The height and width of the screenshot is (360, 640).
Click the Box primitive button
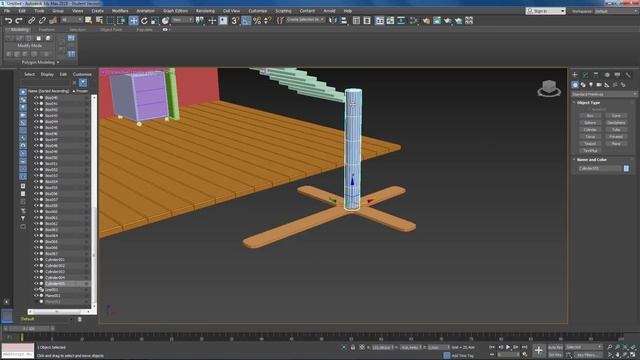[590, 116]
